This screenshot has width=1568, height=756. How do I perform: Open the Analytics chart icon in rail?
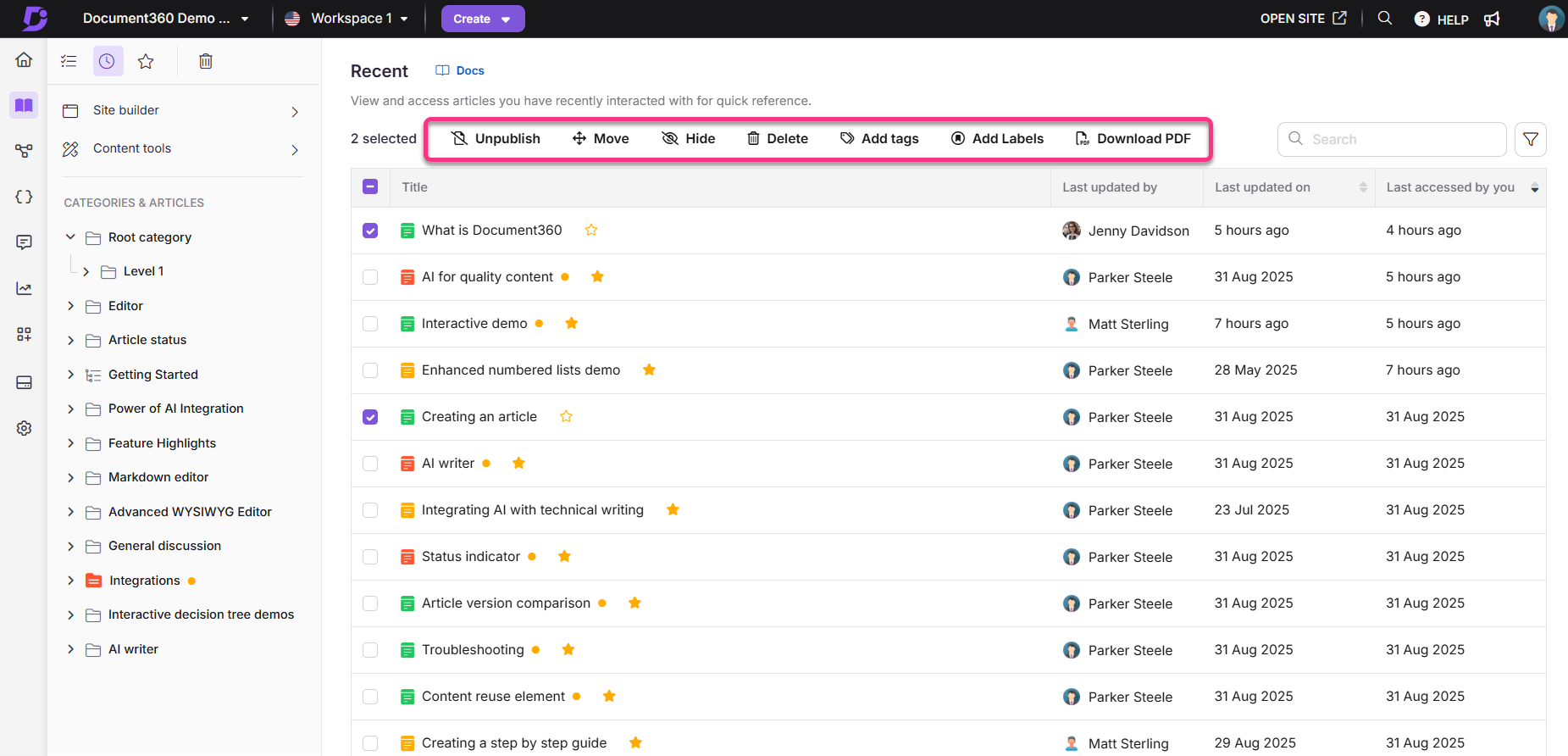click(24, 289)
